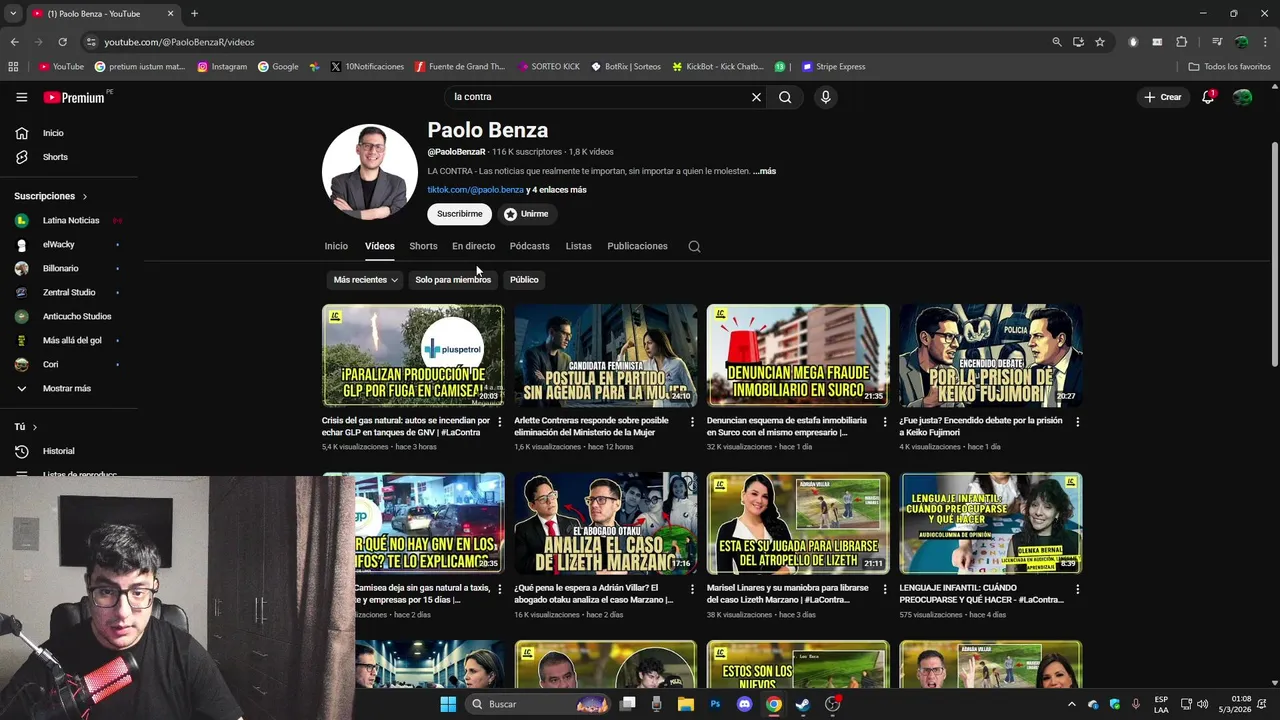This screenshot has width=1280, height=720.
Task: Toggle Solo para miembros filter chip
Action: 453,280
